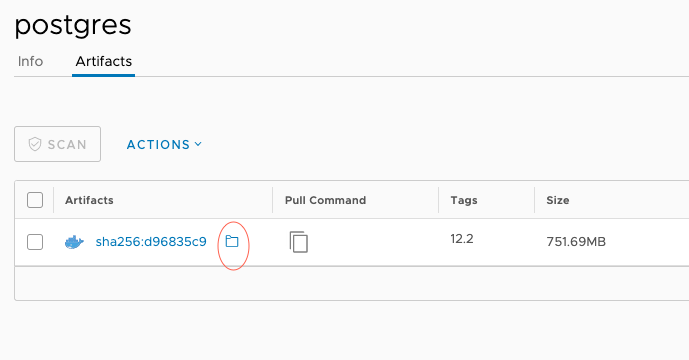Select the Artifacts tab

tap(104, 61)
